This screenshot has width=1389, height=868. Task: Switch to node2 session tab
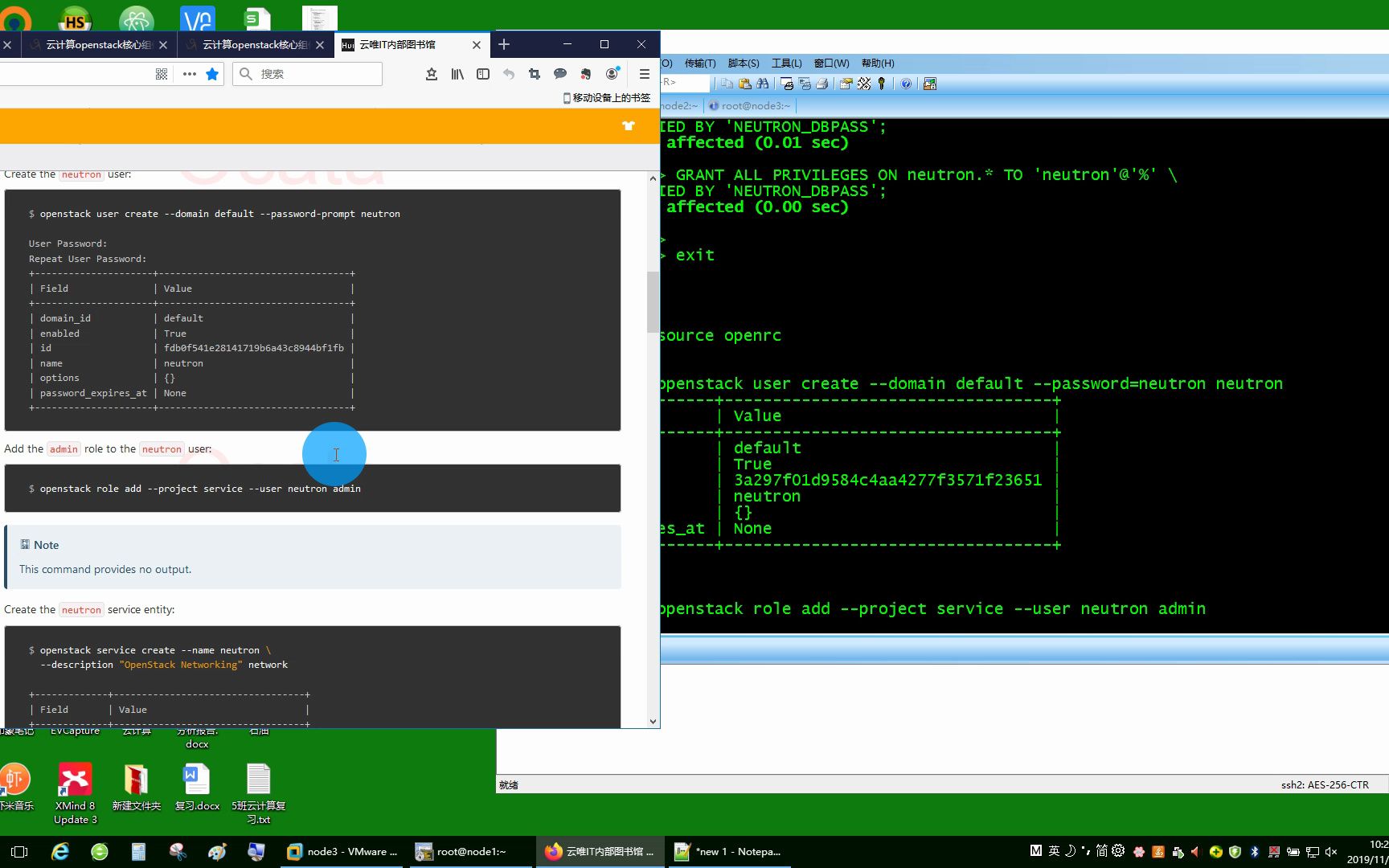[680, 106]
